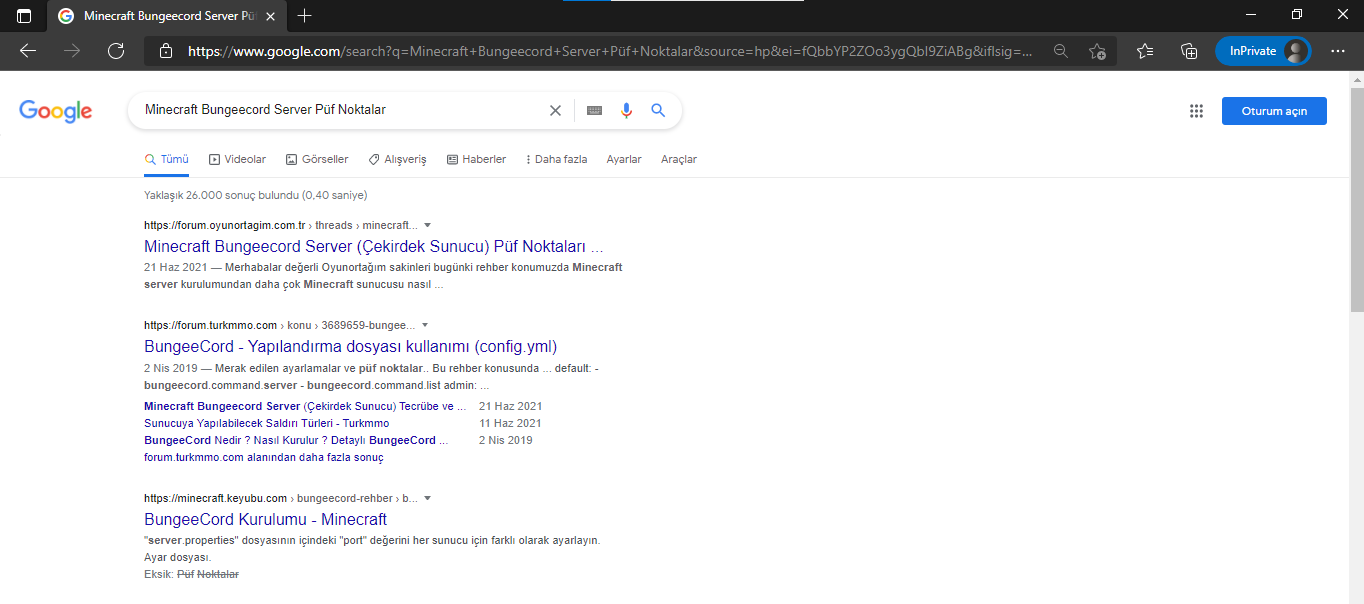This screenshot has height=604, width=1364.
Task: Open a new tab with plus icon
Action: 305,16
